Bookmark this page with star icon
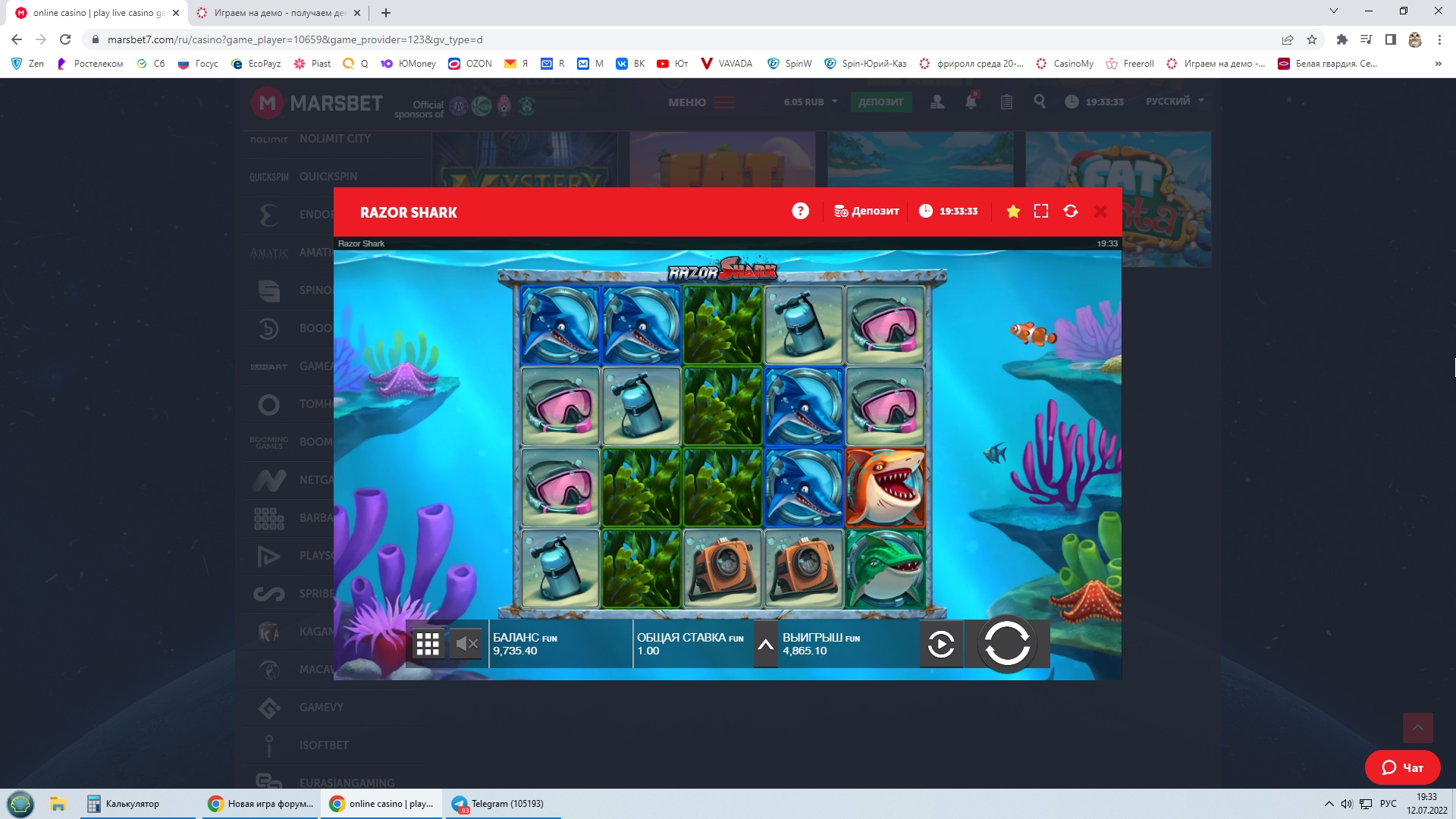 pos(1312,39)
